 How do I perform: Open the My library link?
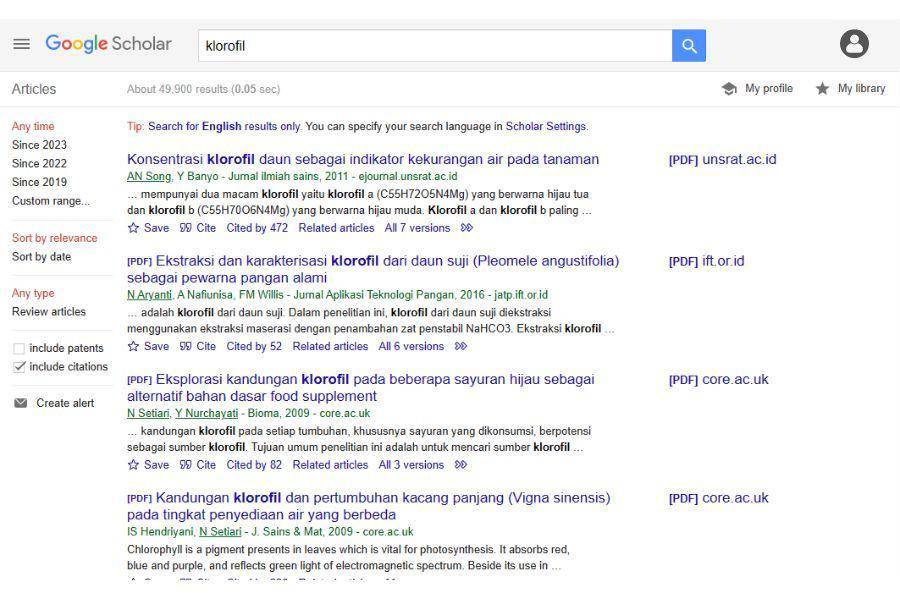[861, 88]
